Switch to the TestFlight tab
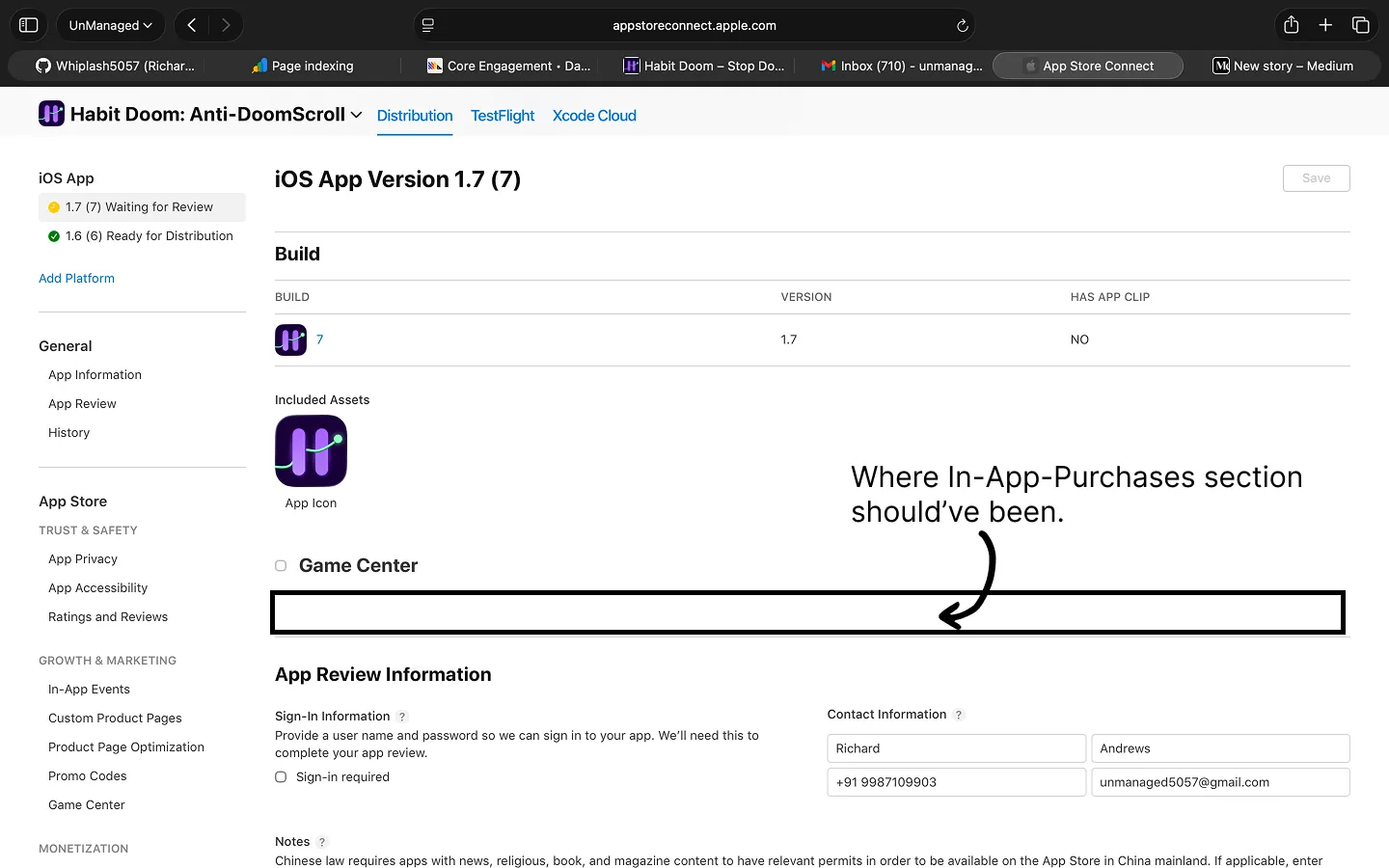The height and width of the screenshot is (868, 1389). 502,115
